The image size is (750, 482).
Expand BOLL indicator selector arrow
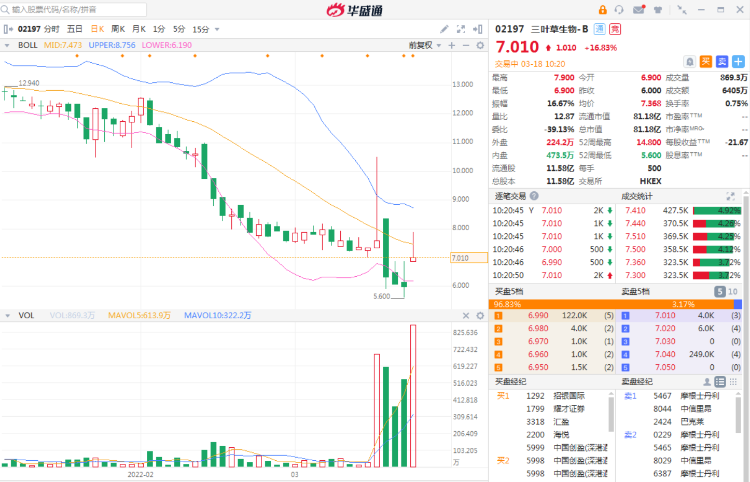[x=7, y=45]
